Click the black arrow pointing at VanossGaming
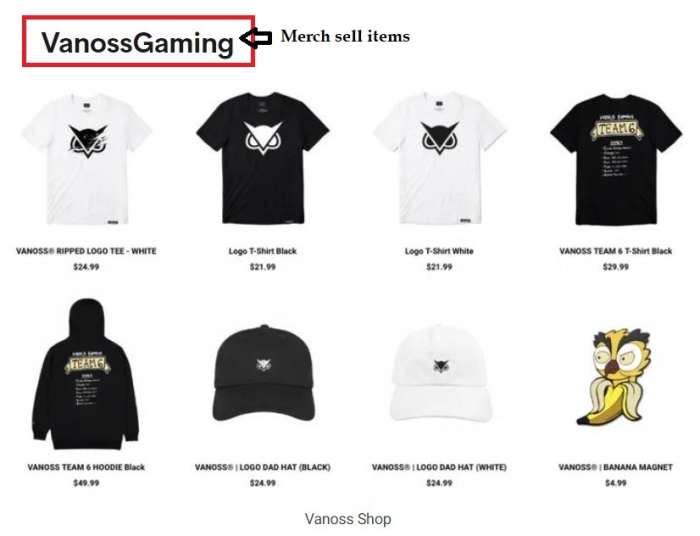 (256, 37)
